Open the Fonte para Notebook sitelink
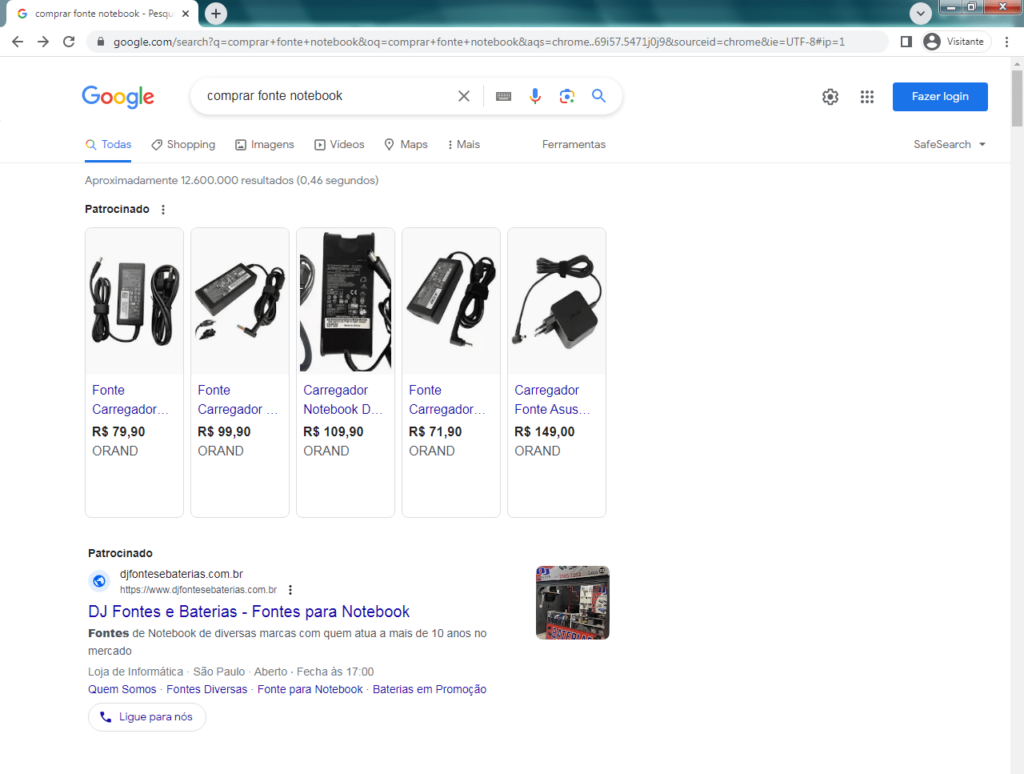Viewport: 1024px width, 774px height. coord(310,689)
